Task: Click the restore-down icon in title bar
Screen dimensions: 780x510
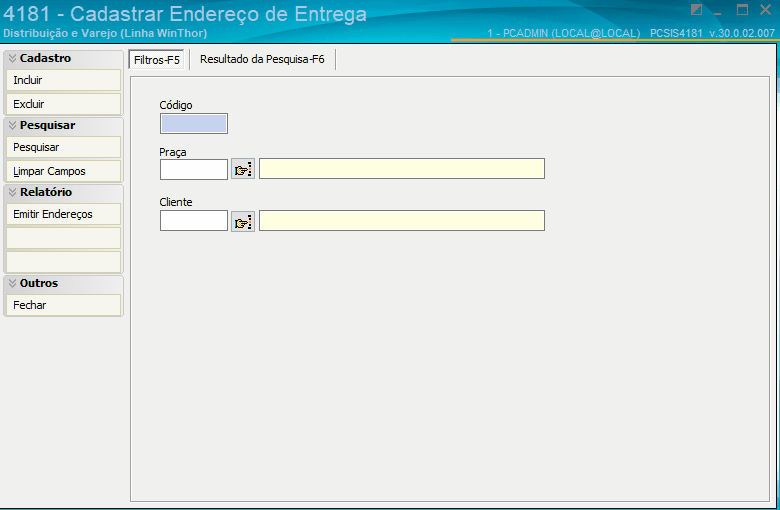Action: (x=696, y=9)
